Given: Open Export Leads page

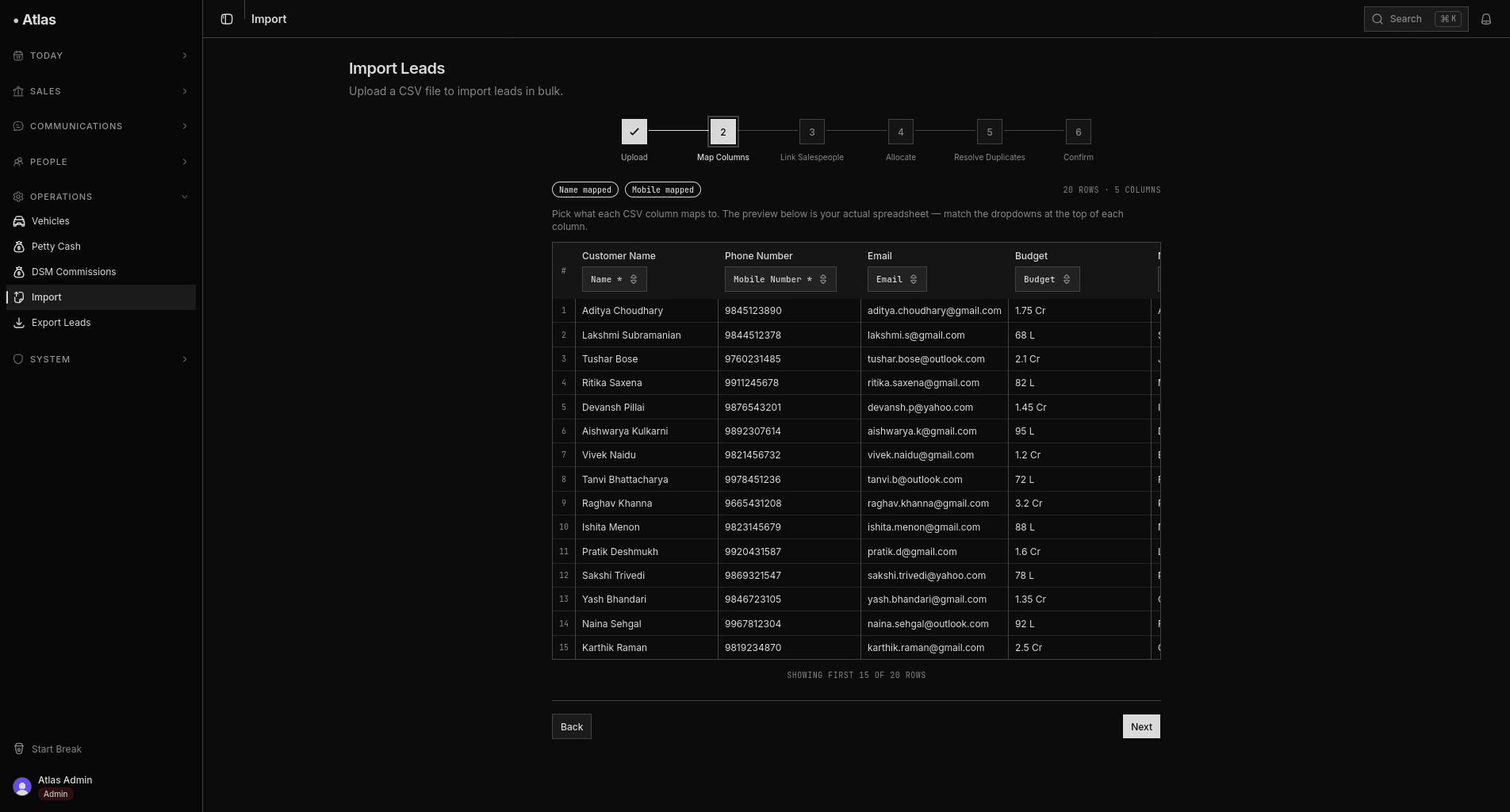Looking at the screenshot, I should [101, 323].
